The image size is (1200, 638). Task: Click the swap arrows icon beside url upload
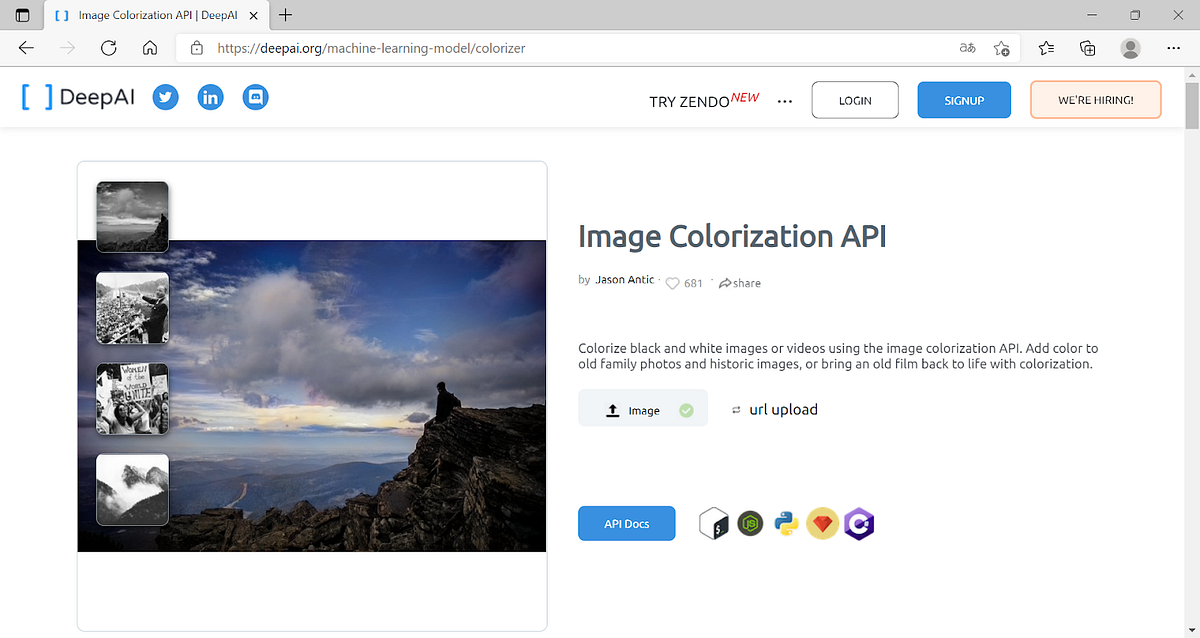[737, 409]
